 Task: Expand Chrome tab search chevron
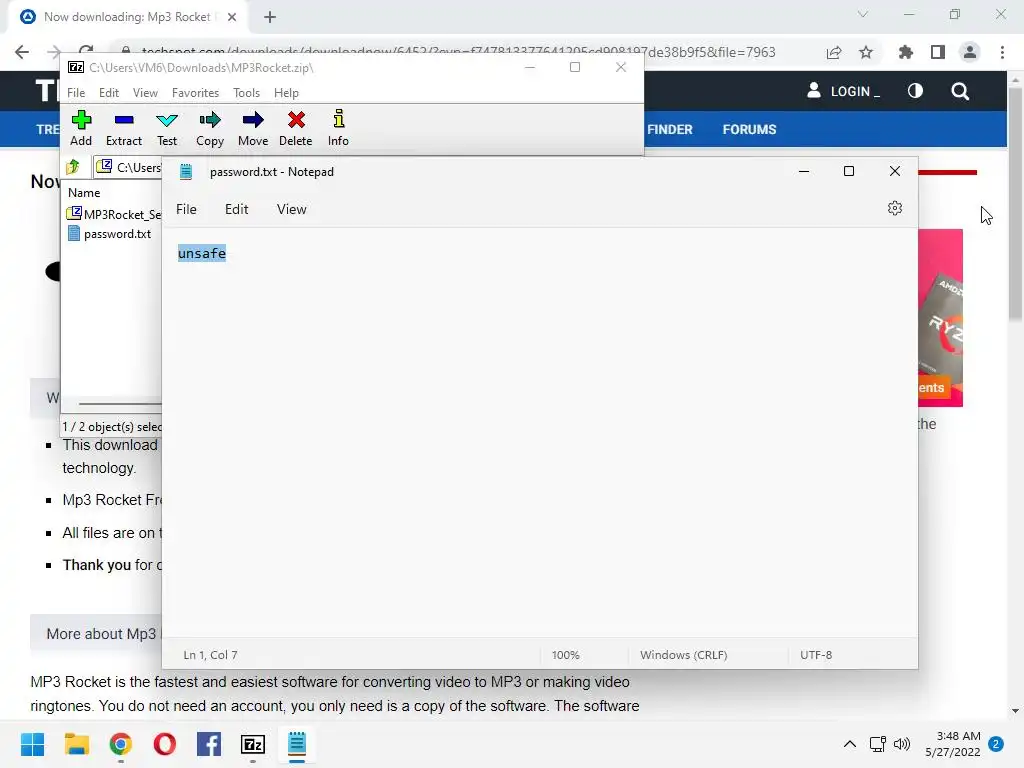tap(863, 14)
